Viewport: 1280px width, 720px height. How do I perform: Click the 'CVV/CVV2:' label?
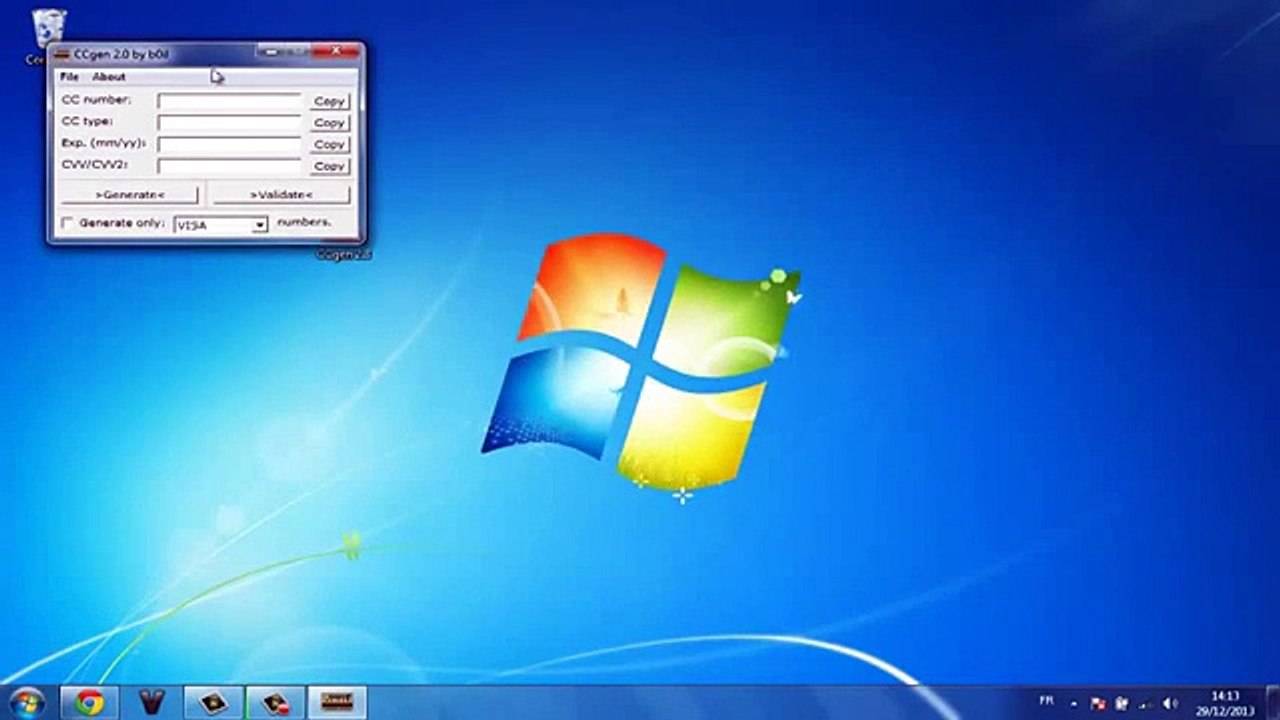(94, 164)
